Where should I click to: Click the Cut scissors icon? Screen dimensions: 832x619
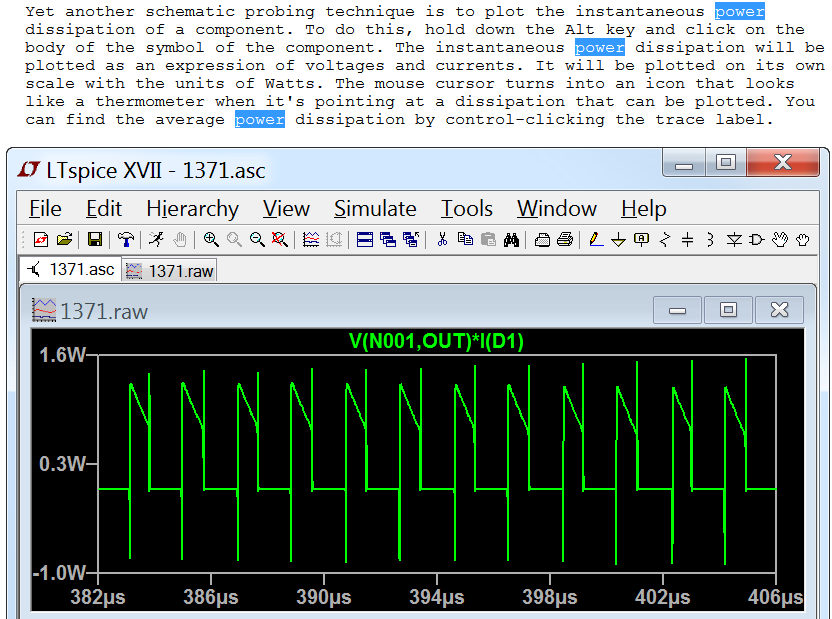pyautogui.click(x=442, y=240)
